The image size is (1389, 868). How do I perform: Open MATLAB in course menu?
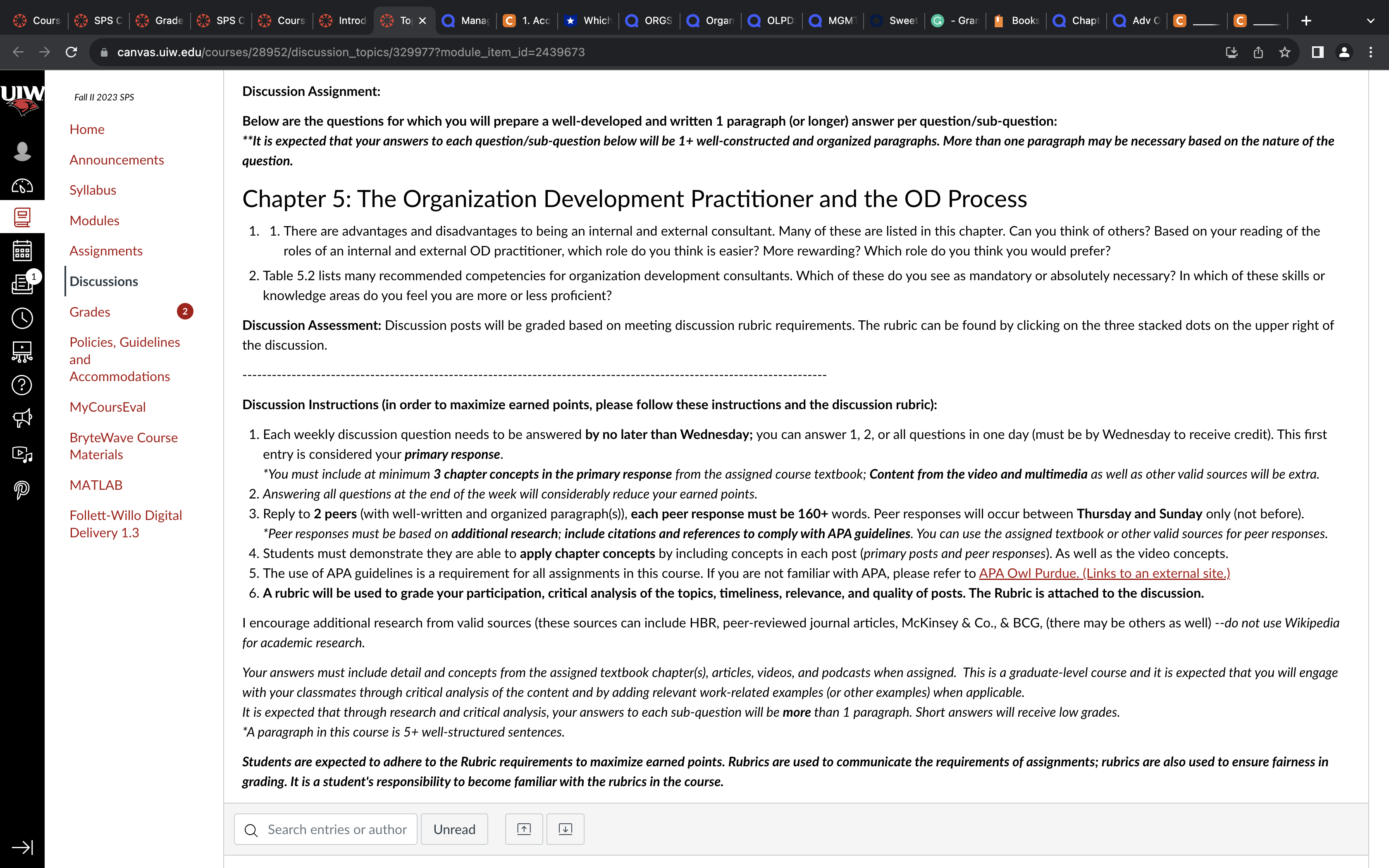pos(96,485)
